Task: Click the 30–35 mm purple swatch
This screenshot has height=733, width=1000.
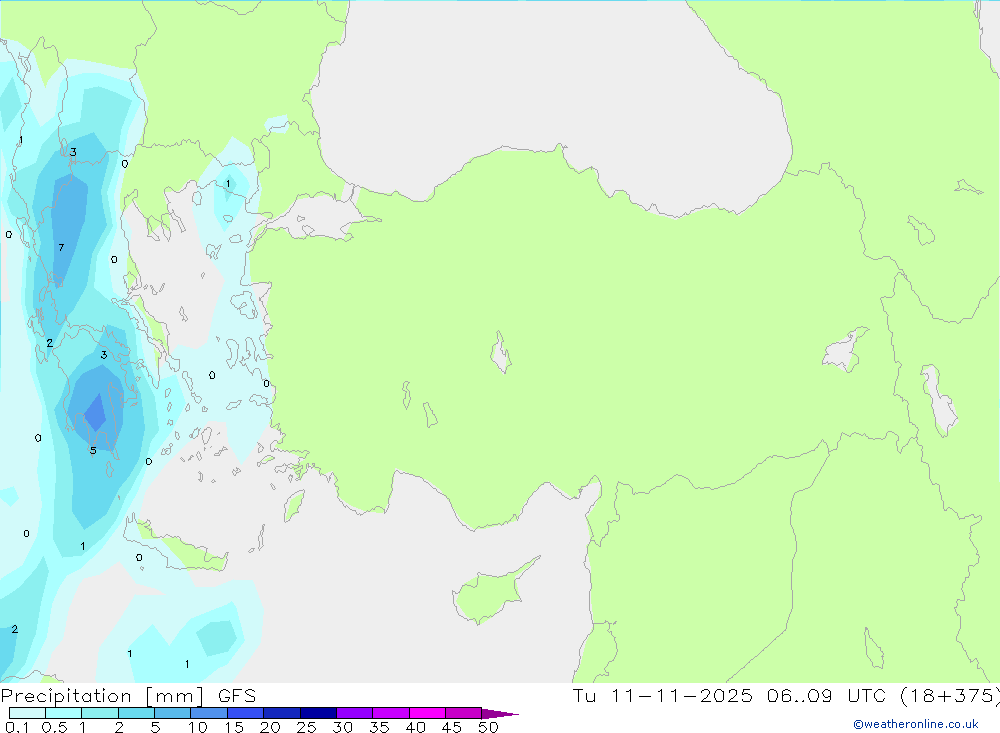Action: pos(354,713)
